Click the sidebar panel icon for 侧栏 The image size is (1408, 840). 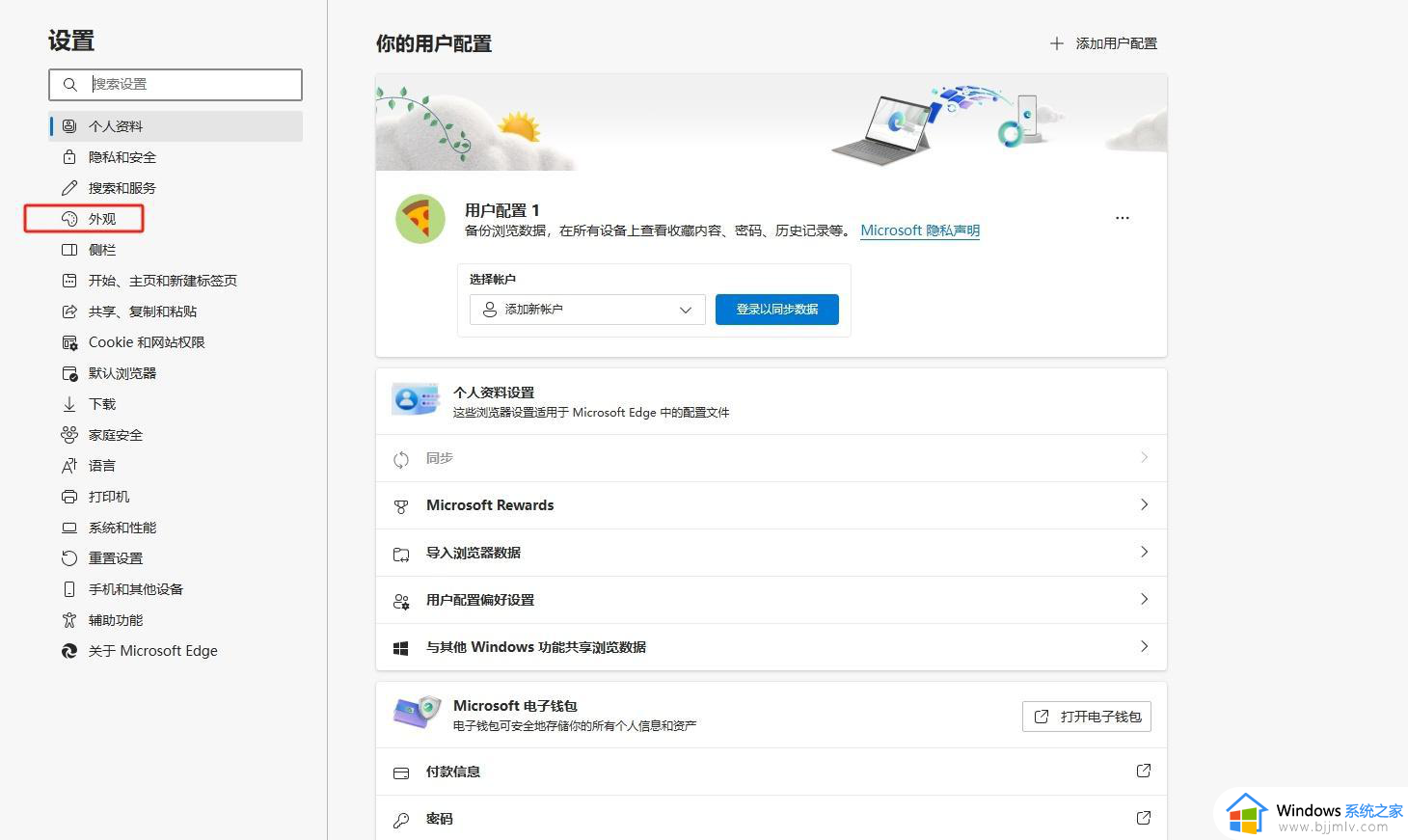(x=69, y=250)
